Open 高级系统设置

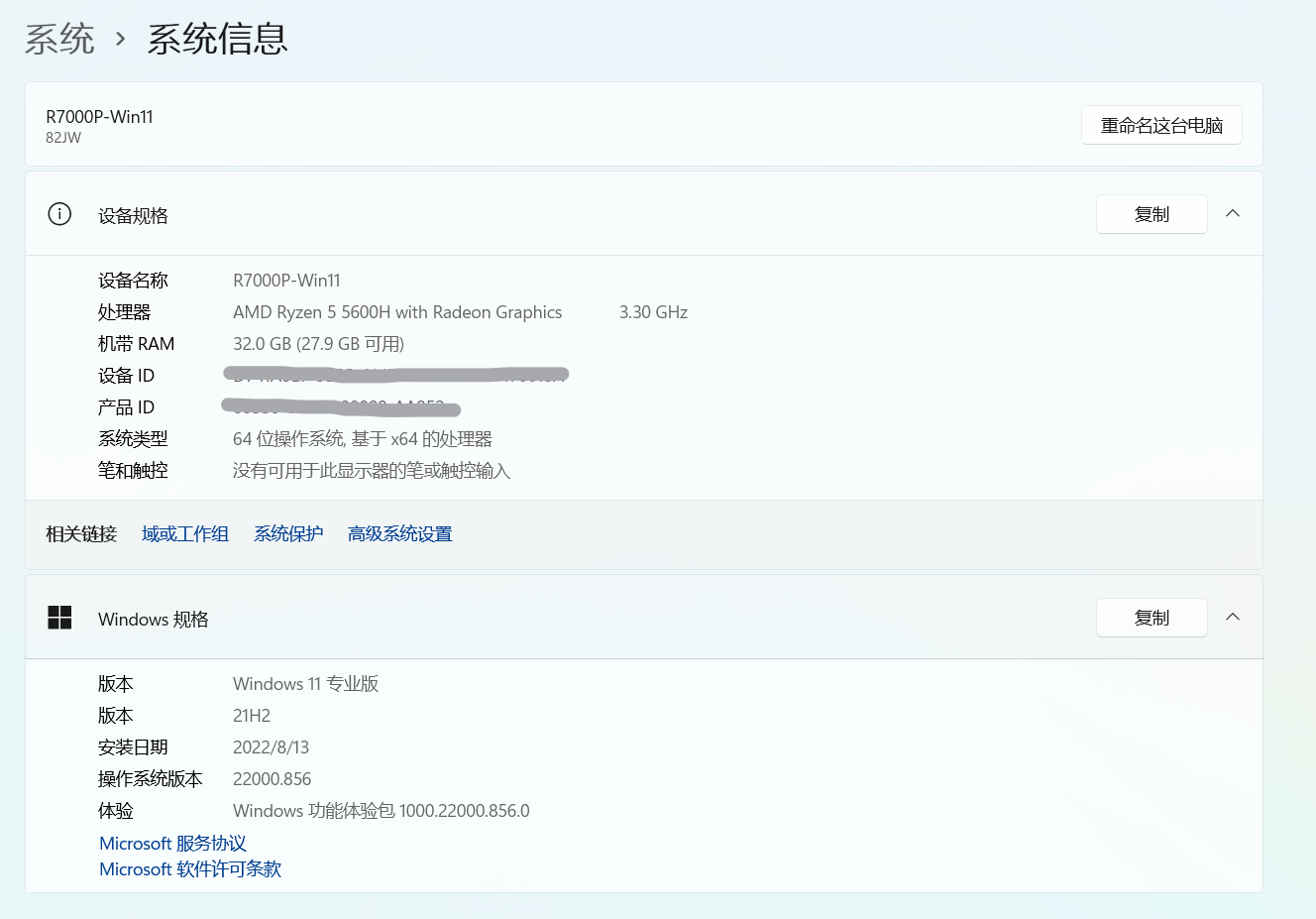point(399,533)
